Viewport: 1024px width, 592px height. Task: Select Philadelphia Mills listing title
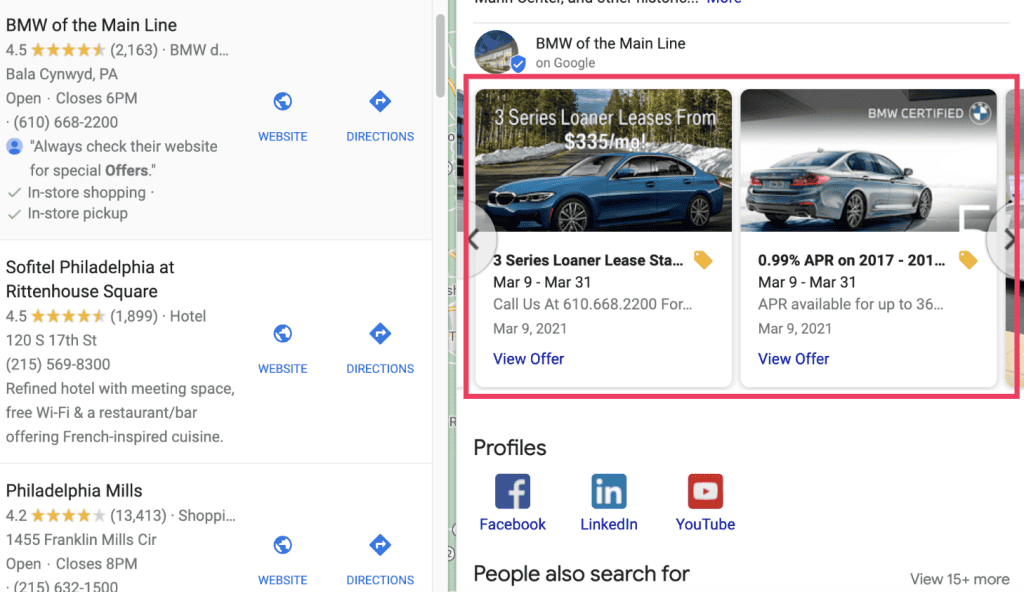point(74,490)
